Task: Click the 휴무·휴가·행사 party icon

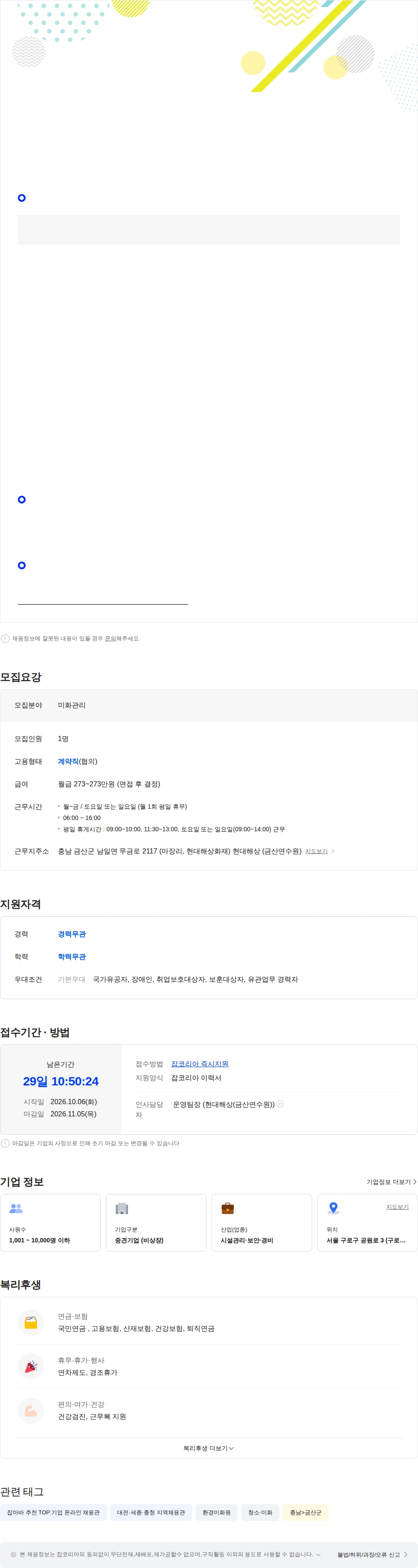Action: (x=31, y=1367)
